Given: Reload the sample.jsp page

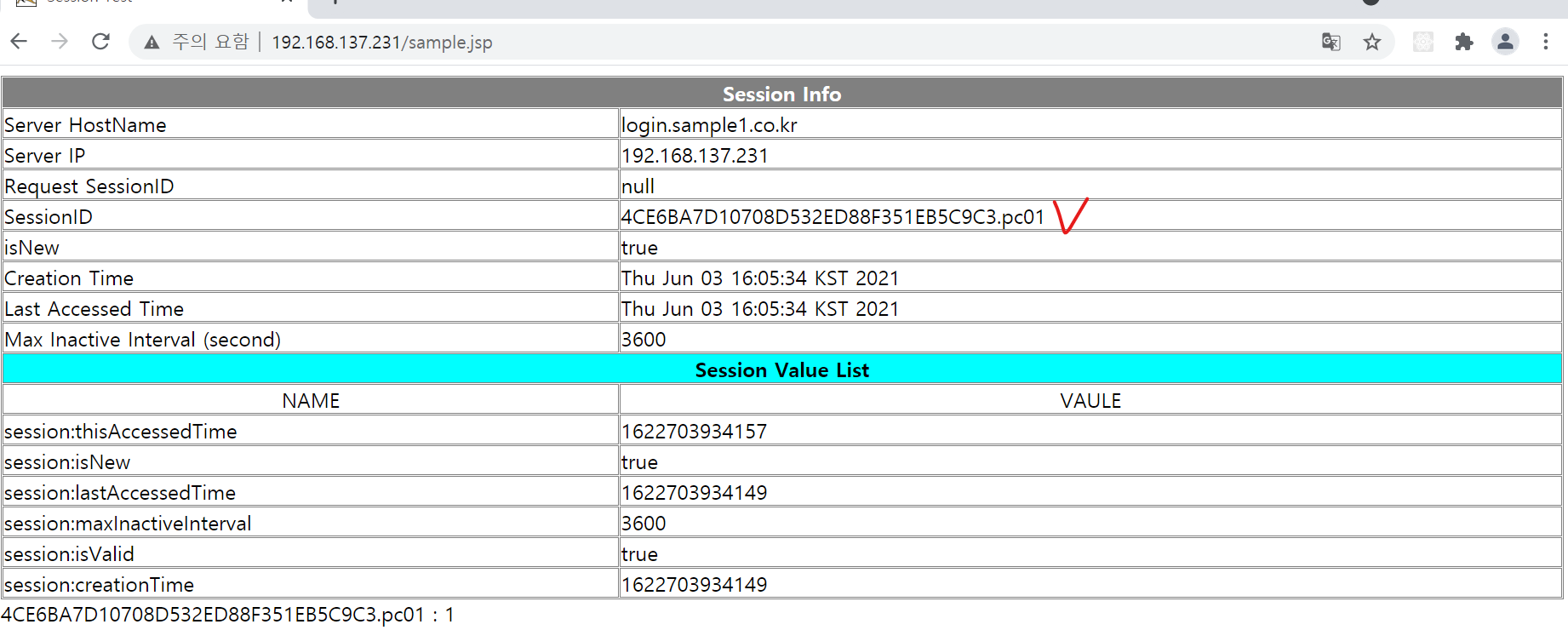Looking at the screenshot, I should click(x=100, y=41).
